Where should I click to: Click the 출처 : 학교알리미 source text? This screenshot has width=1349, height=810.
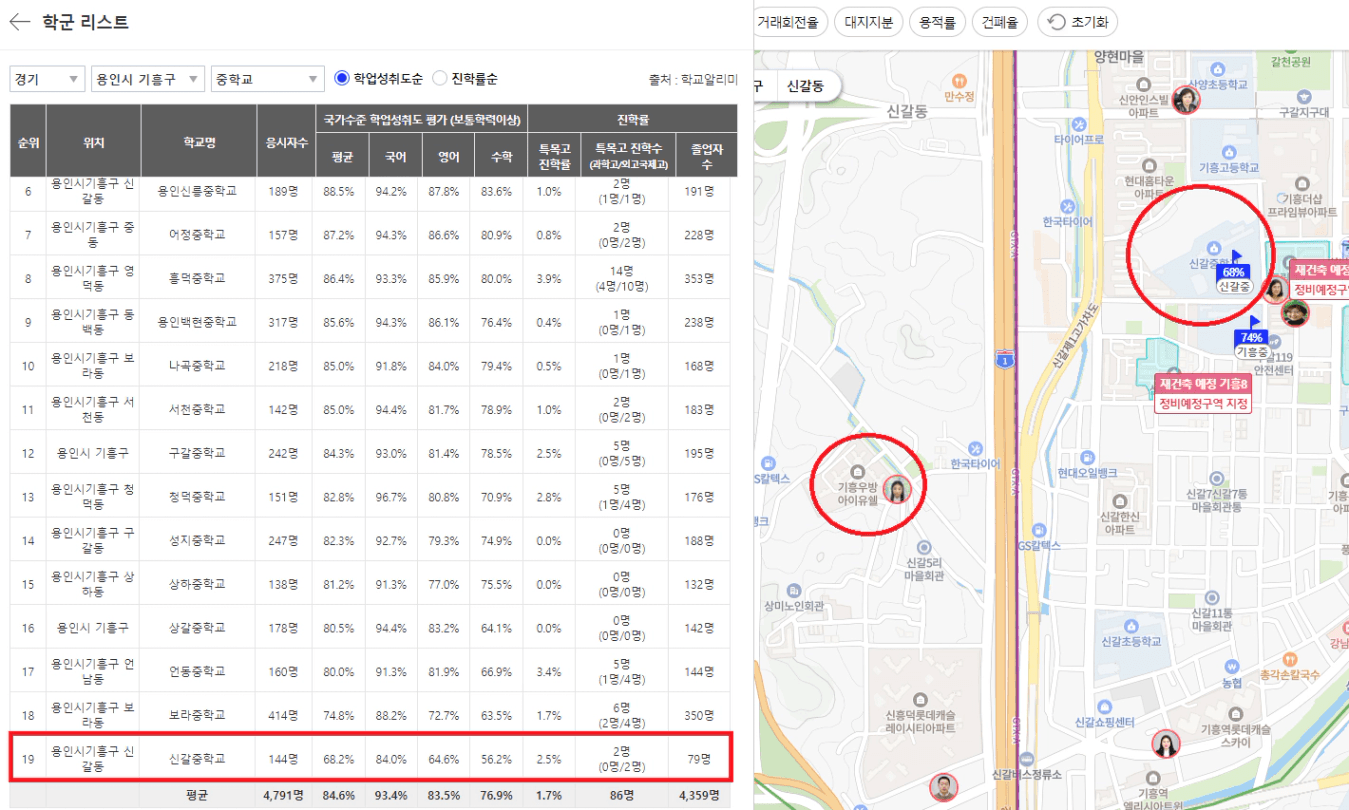(x=693, y=79)
